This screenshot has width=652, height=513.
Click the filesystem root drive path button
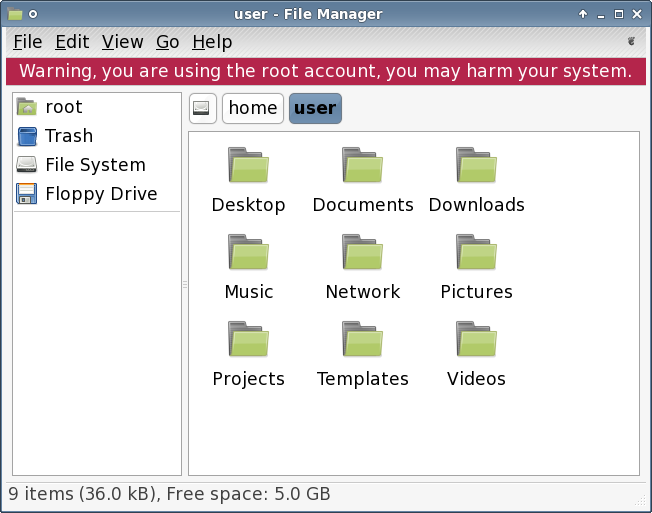click(203, 109)
